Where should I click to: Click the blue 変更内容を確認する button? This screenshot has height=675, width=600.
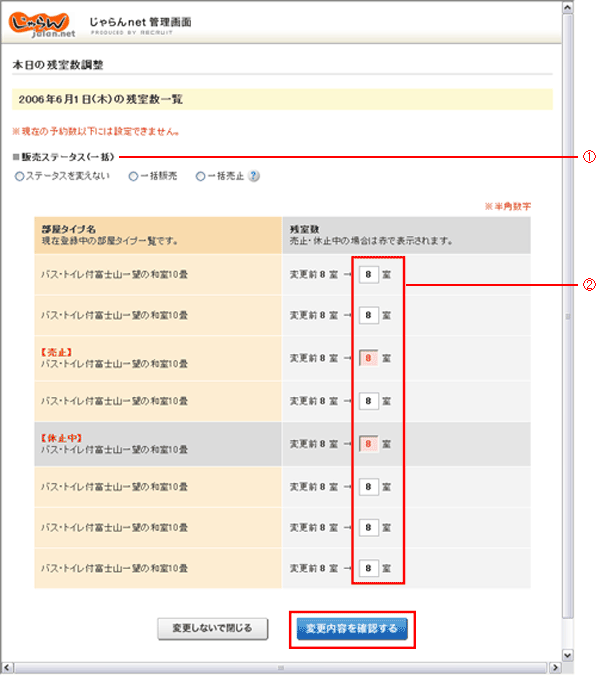click(351, 629)
